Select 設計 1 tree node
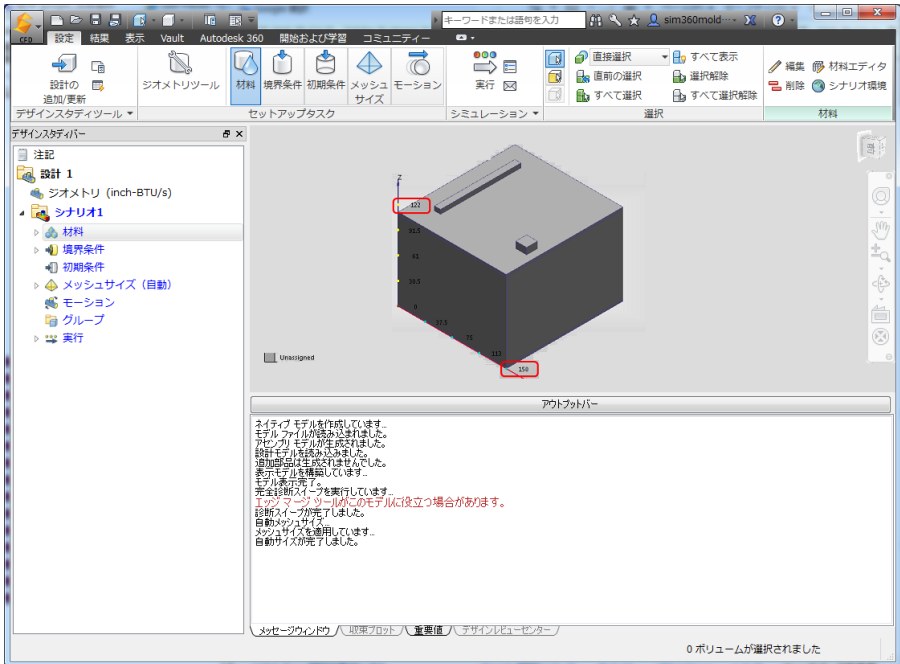Image resolution: width=900 pixels, height=664 pixels. [56, 174]
